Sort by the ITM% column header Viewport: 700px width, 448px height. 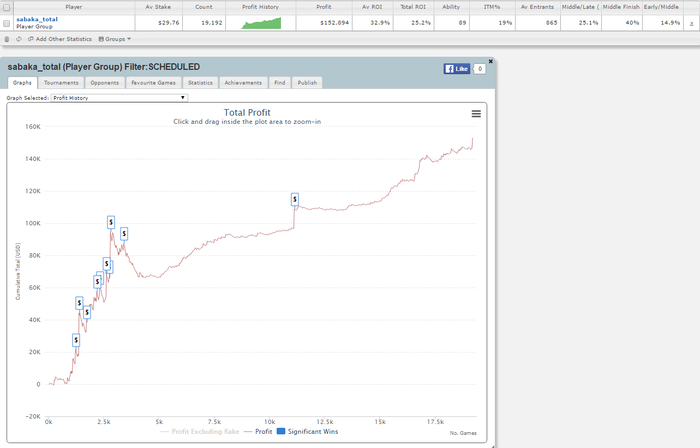[x=492, y=7]
